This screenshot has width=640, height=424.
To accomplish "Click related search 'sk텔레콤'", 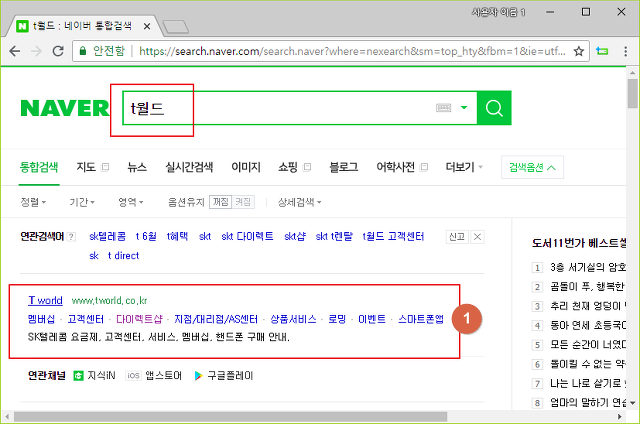I will tap(107, 236).
